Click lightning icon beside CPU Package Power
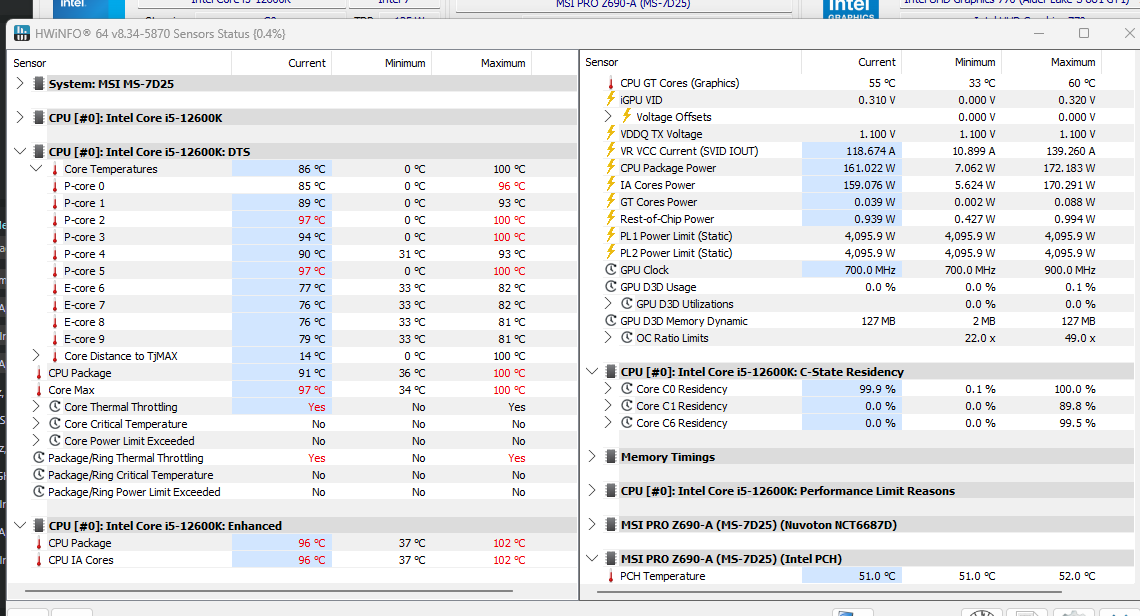1140x616 pixels. pos(611,168)
